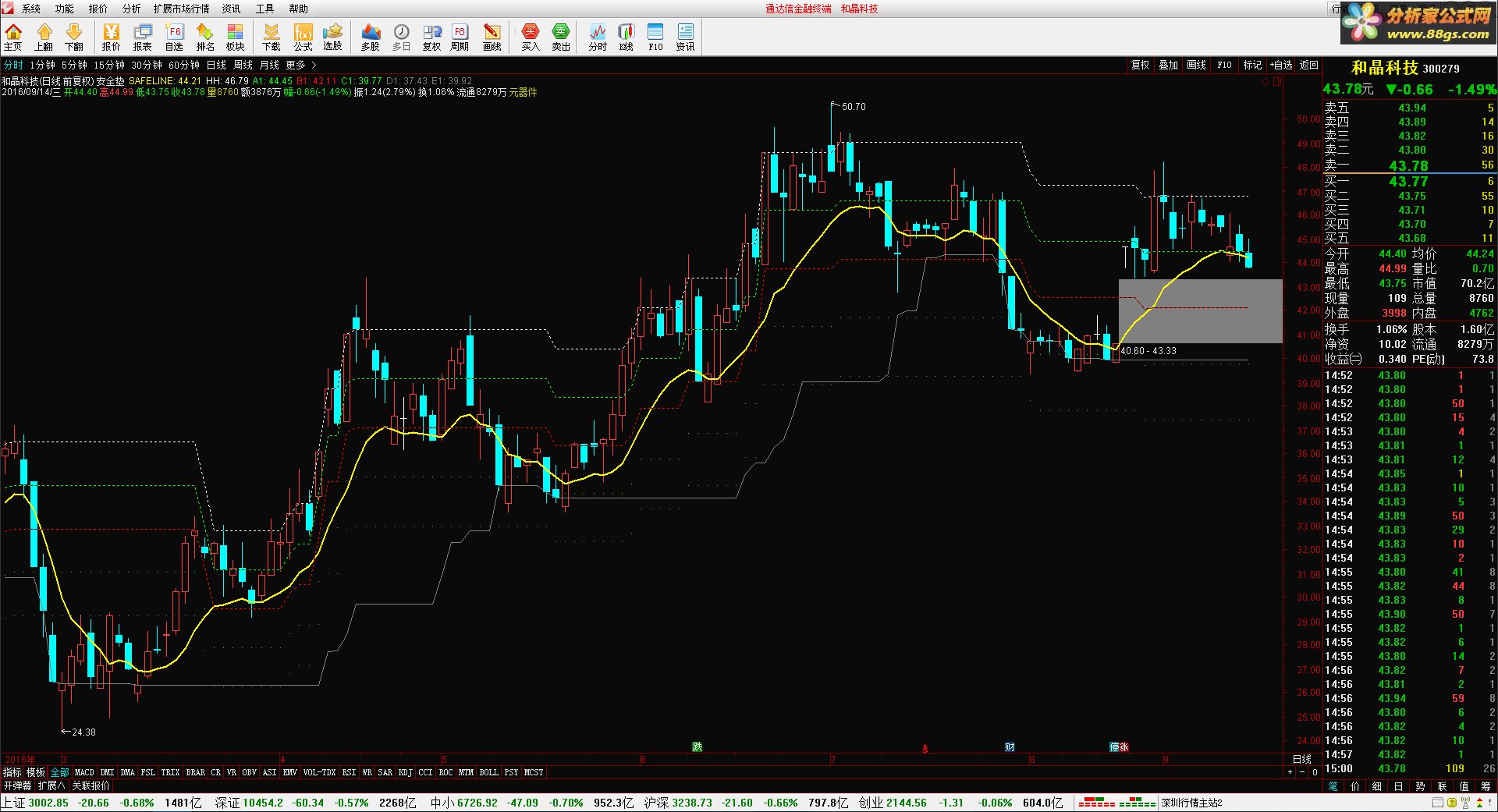Select the VOL-TDX indicator tab

(319, 772)
